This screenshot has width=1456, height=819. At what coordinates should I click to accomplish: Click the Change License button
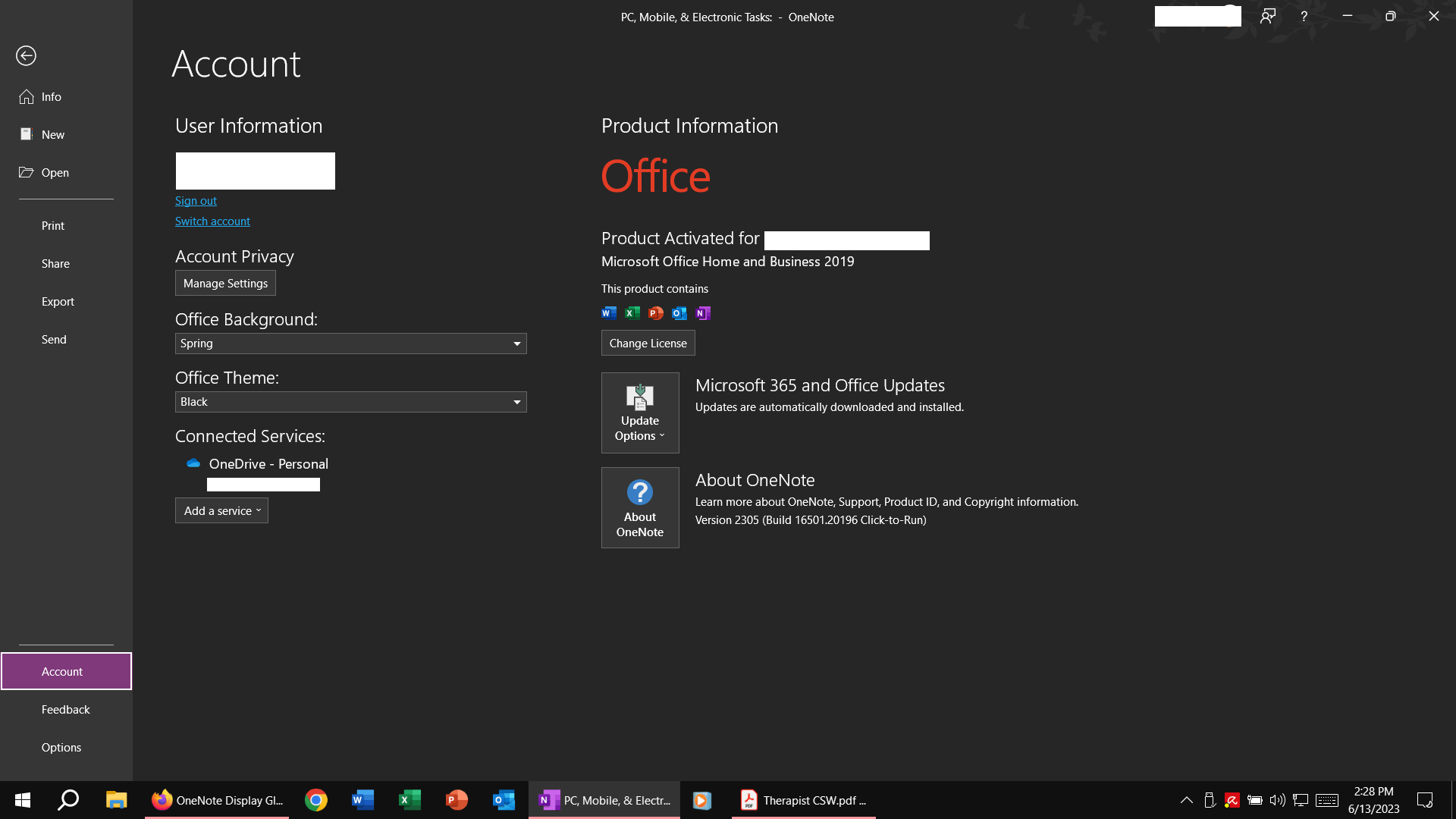tap(648, 343)
